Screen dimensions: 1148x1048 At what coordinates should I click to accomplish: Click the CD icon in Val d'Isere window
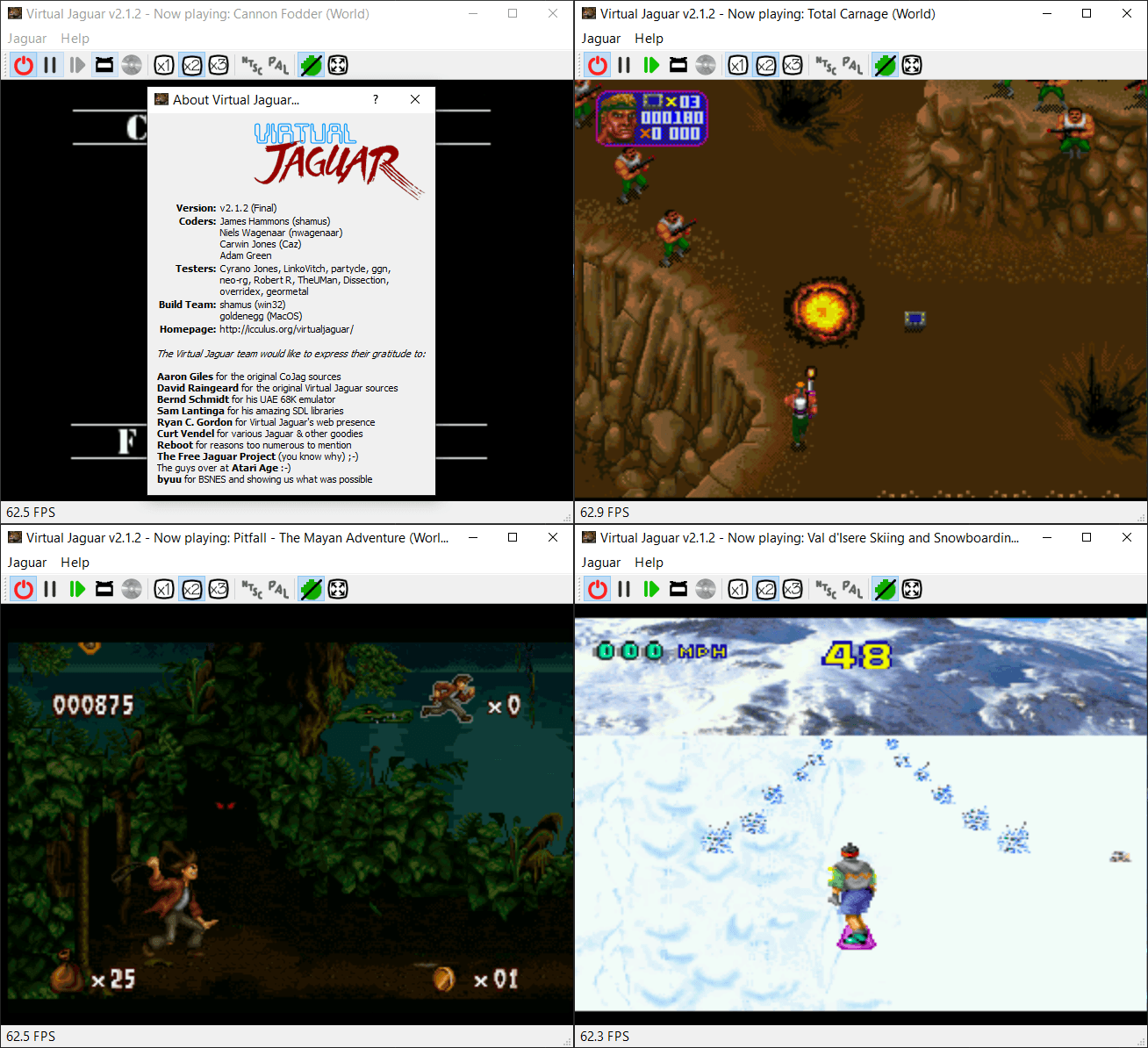pos(706,589)
